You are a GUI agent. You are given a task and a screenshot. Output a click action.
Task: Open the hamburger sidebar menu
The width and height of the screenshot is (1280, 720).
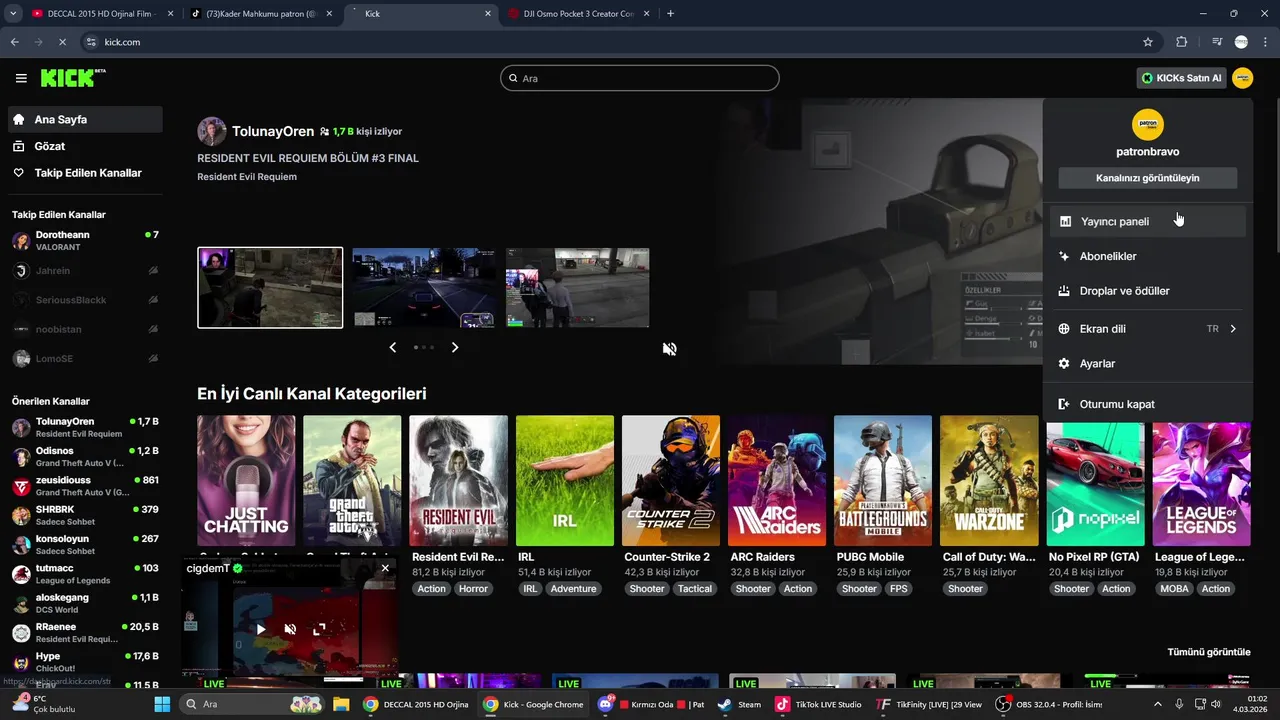pos(21,78)
